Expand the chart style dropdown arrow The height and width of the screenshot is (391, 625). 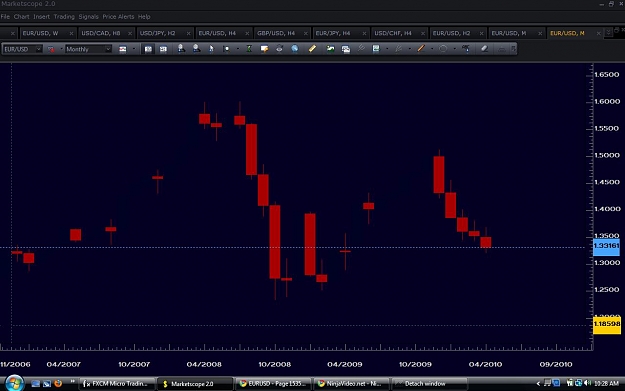pyautogui.click(x=134, y=49)
